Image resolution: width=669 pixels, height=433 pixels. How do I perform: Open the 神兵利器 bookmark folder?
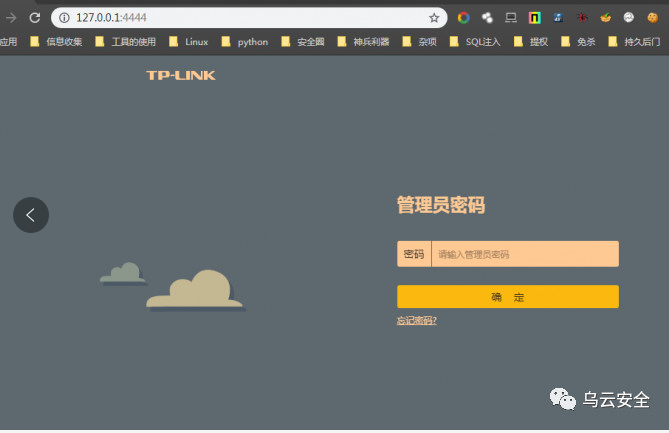click(363, 42)
